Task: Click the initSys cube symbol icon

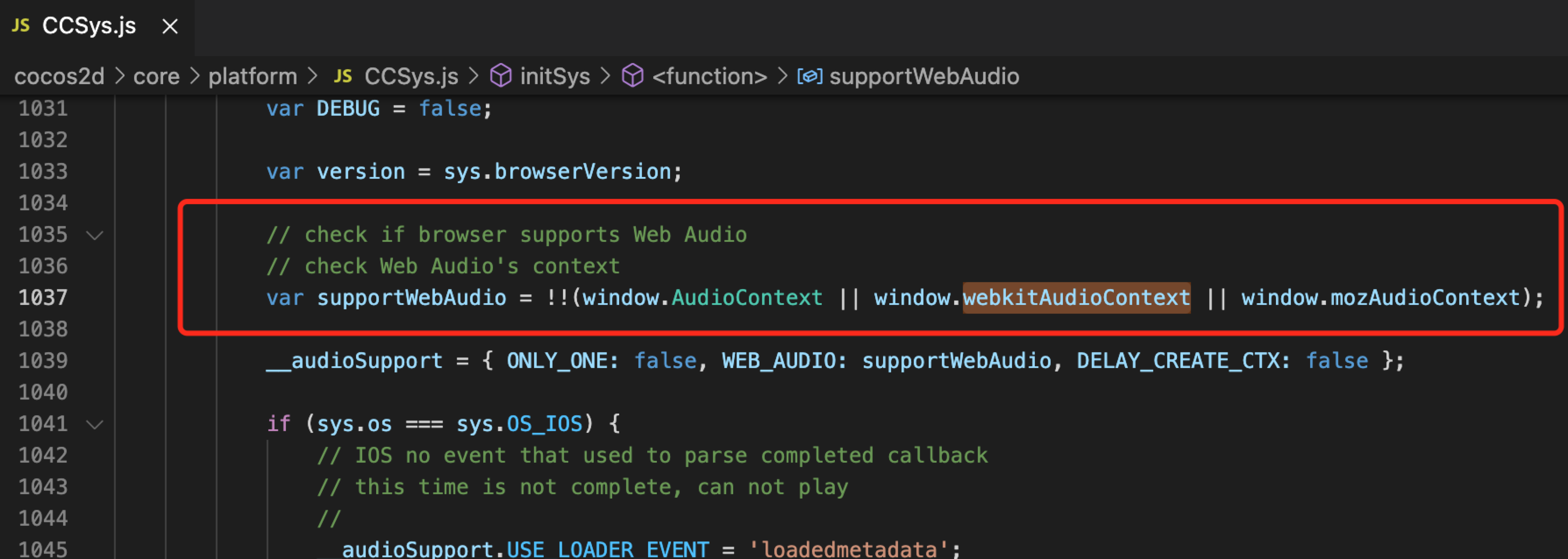Action: click(x=501, y=77)
